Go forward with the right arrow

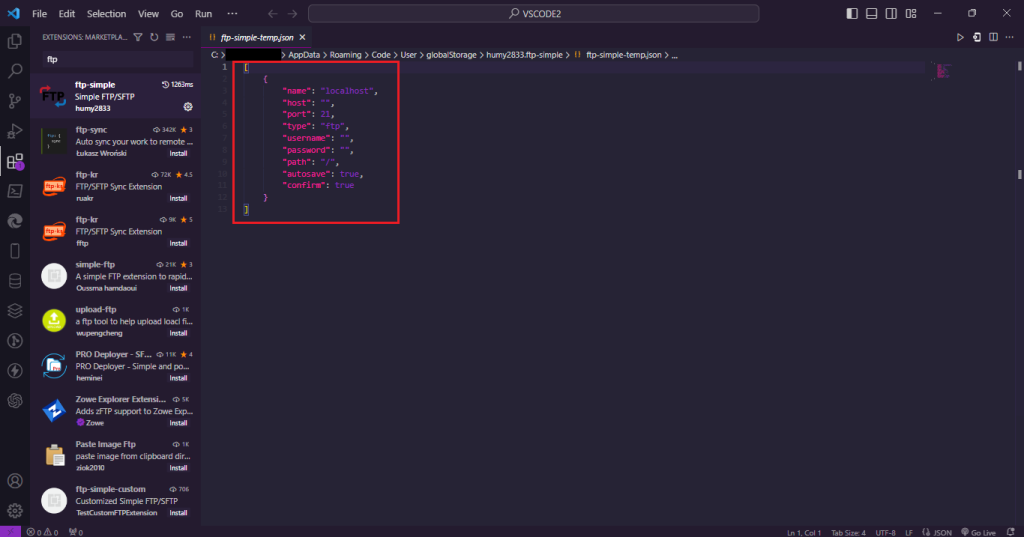(293, 13)
